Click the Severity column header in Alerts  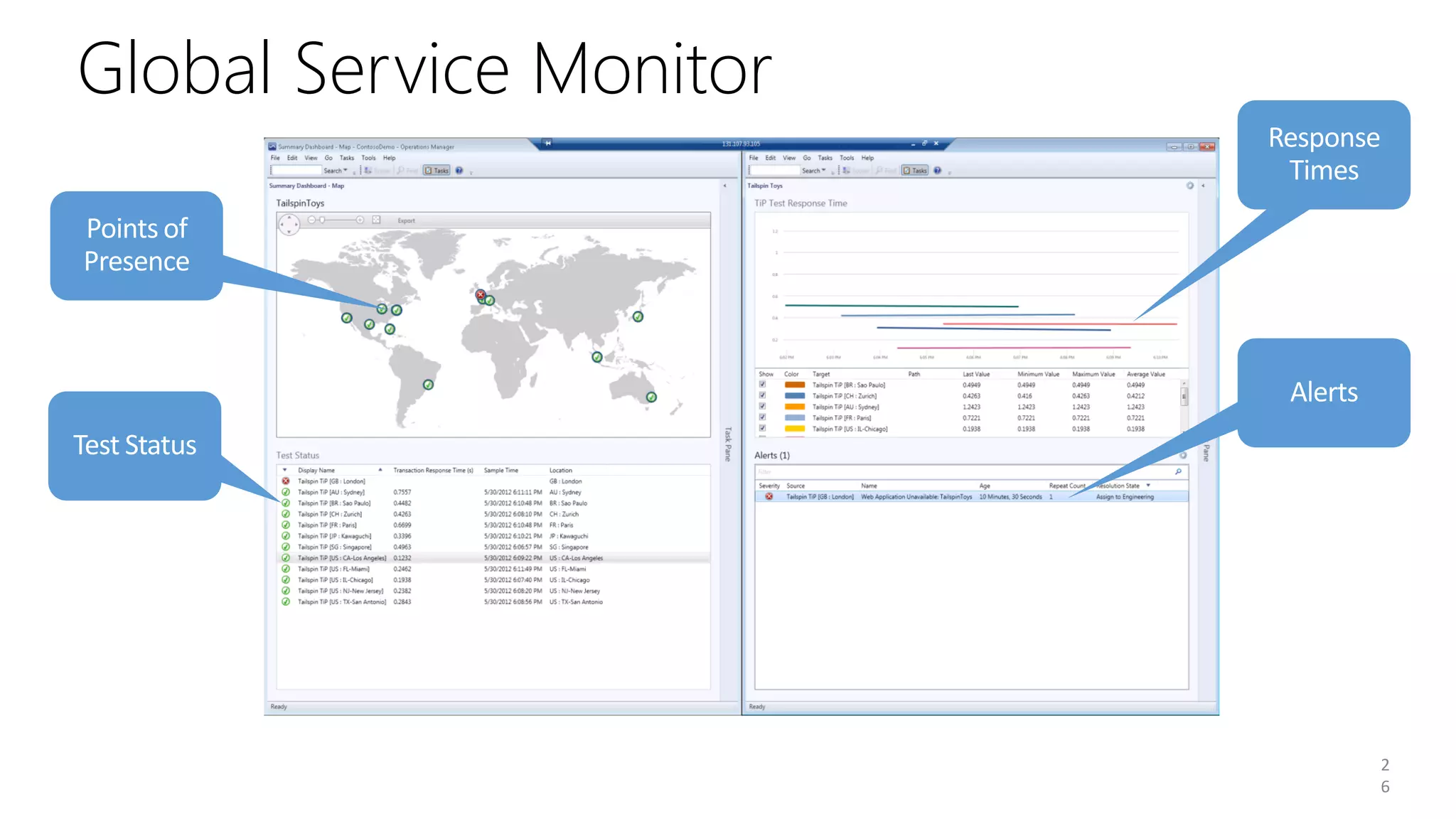(x=769, y=486)
